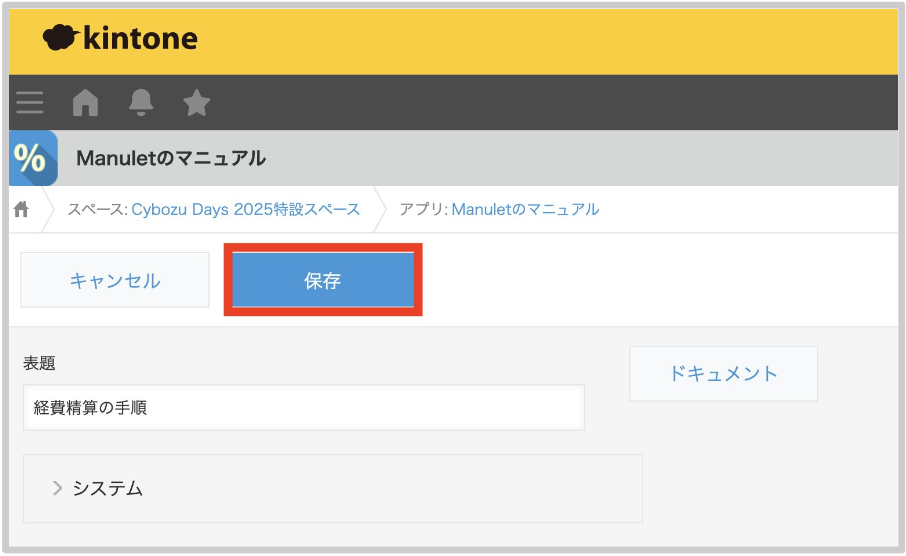The width and height of the screenshot is (906, 556).
Task: Open notifications with the bell icon
Action: (x=141, y=102)
